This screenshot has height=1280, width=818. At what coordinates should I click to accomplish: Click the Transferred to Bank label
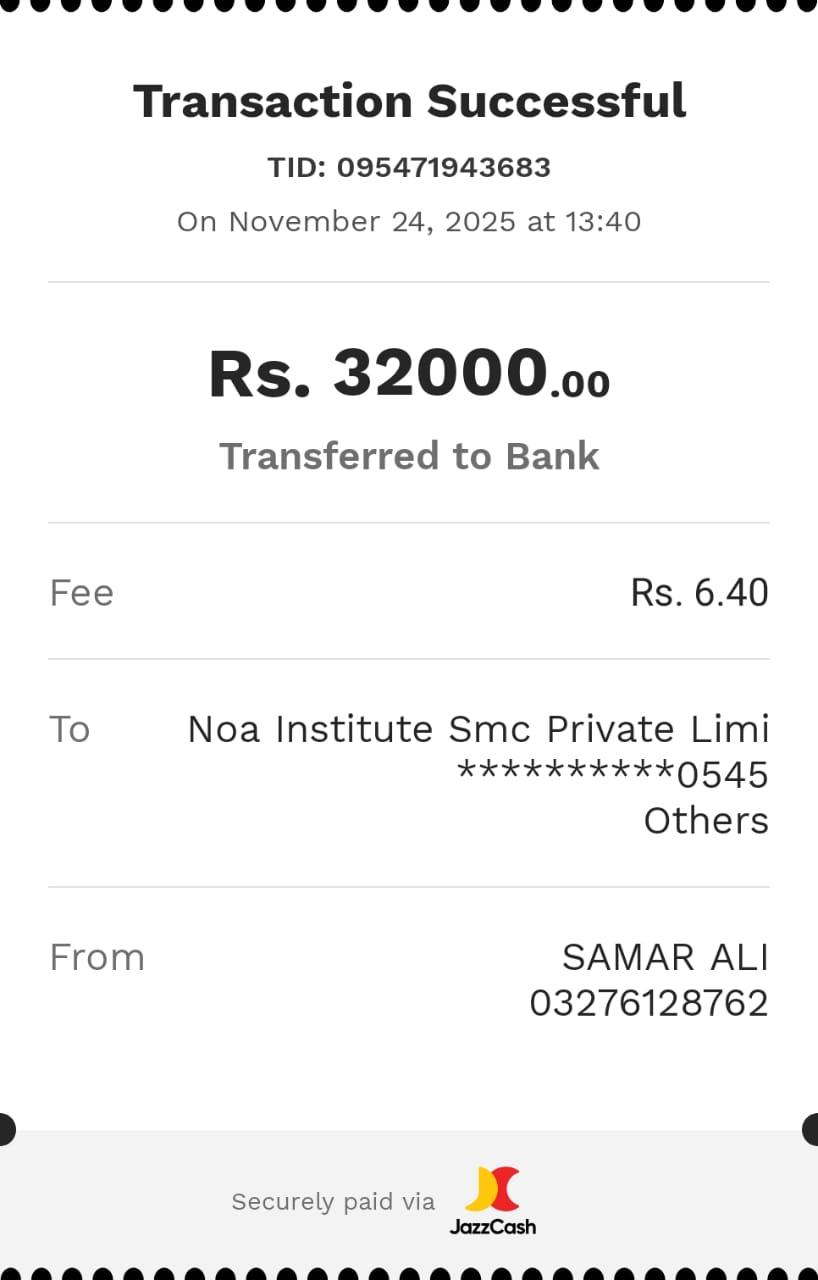click(409, 456)
